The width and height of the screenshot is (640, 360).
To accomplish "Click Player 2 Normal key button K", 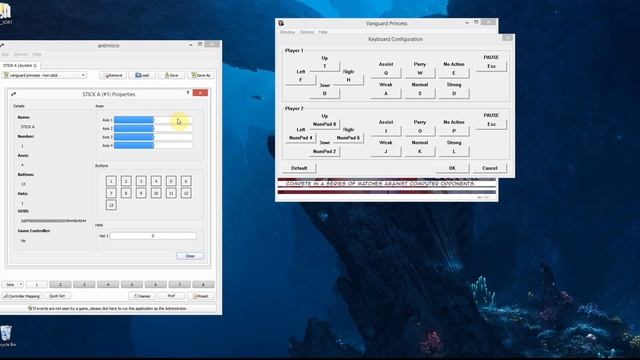I will tap(420, 151).
